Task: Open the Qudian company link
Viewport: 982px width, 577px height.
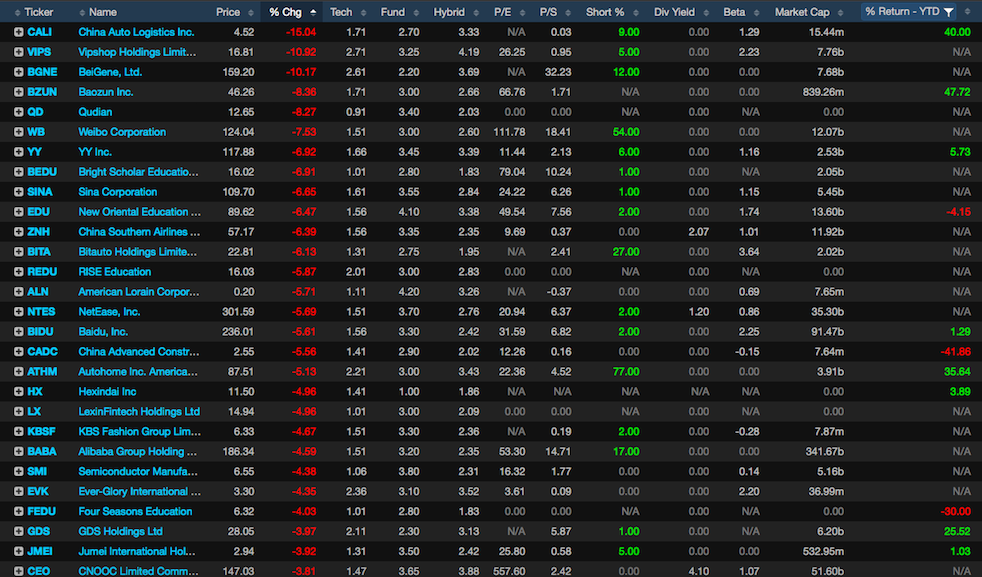Action: [x=95, y=112]
